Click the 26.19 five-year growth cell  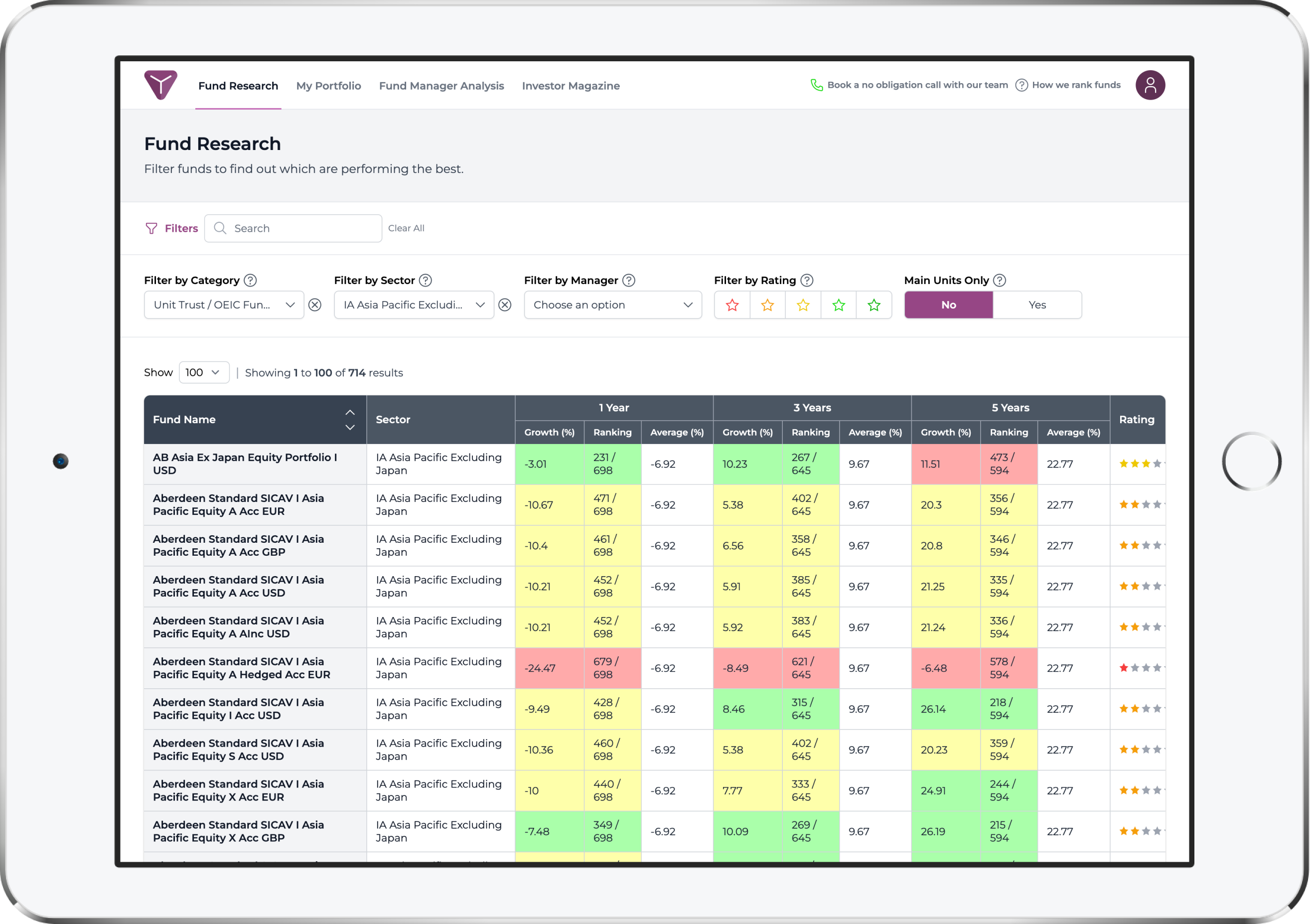point(945,831)
